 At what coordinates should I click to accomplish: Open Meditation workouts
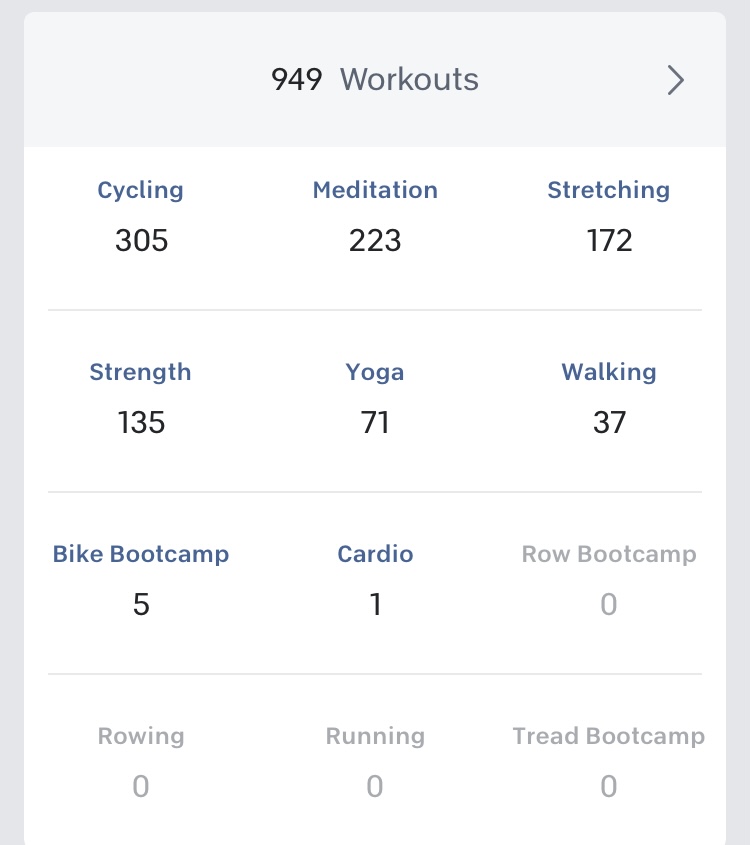375,190
